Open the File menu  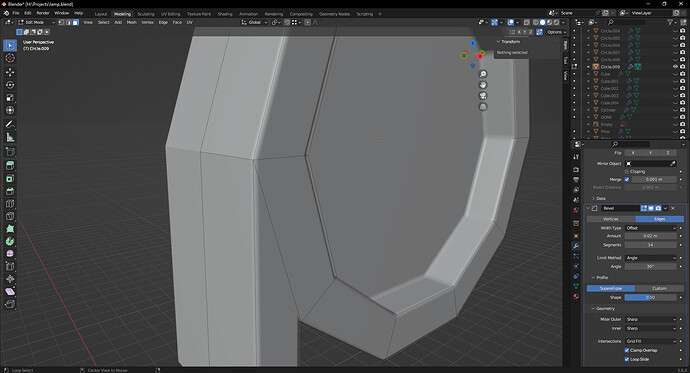pyautogui.click(x=16, y=13)
